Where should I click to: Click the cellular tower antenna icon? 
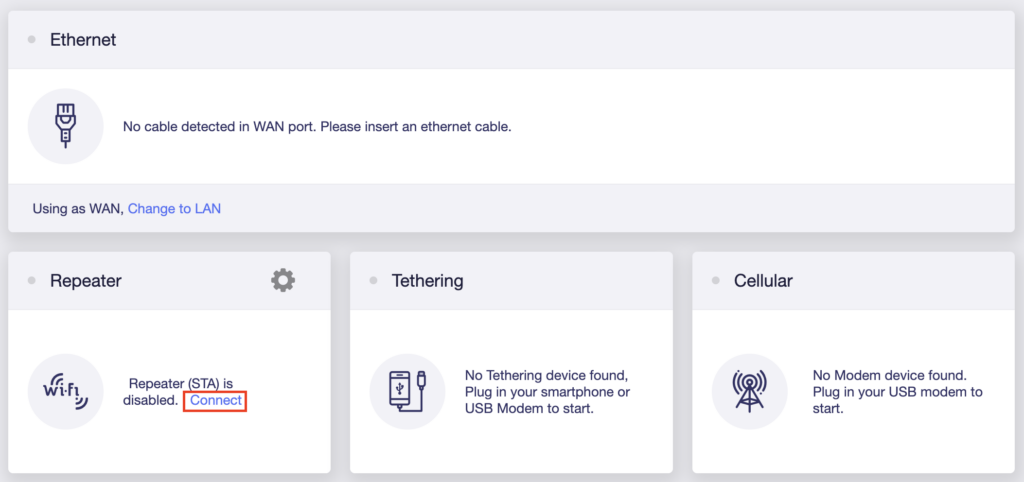750,391
